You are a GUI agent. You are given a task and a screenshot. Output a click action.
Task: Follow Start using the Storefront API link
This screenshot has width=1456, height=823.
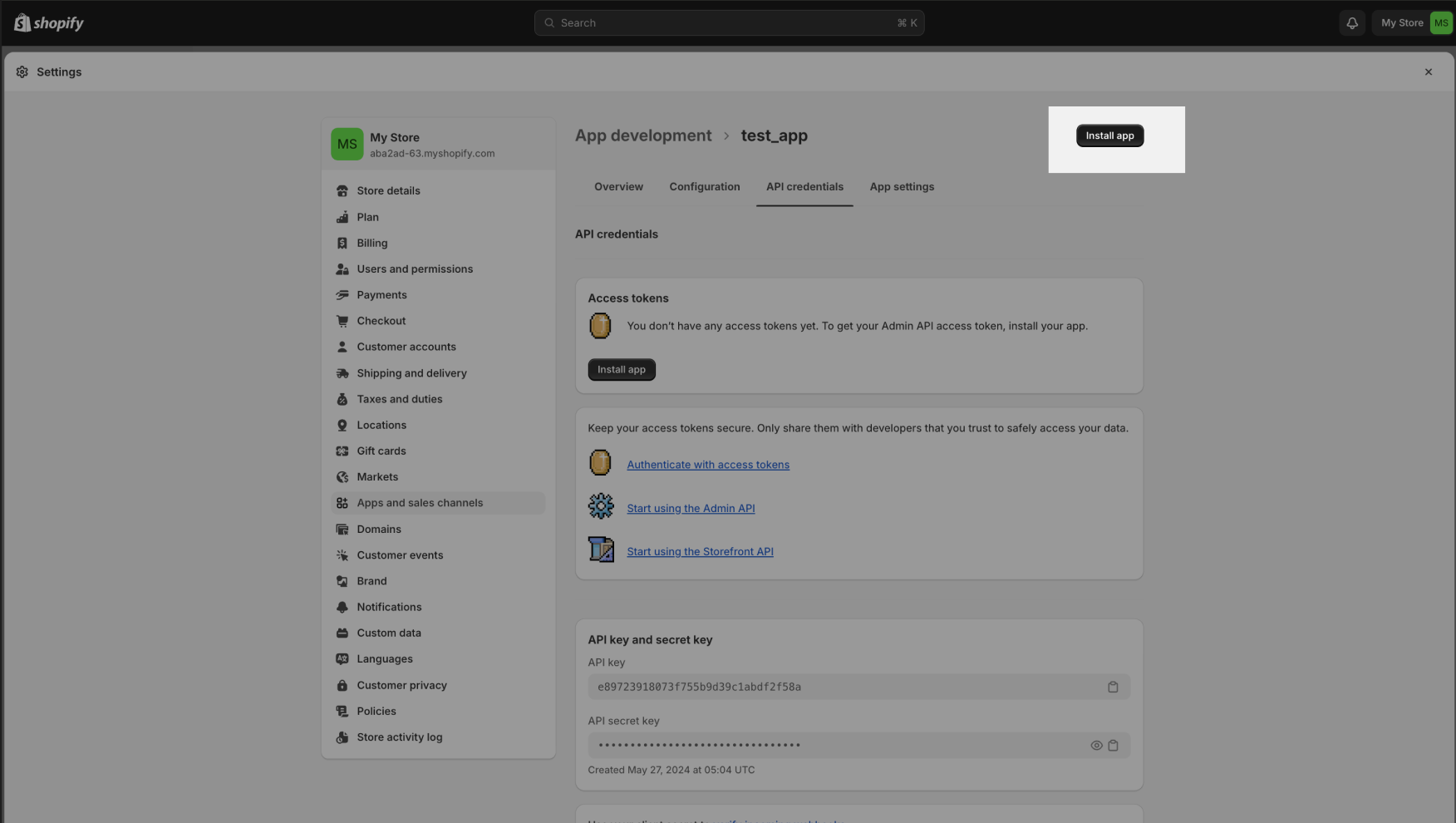[699, 551]
